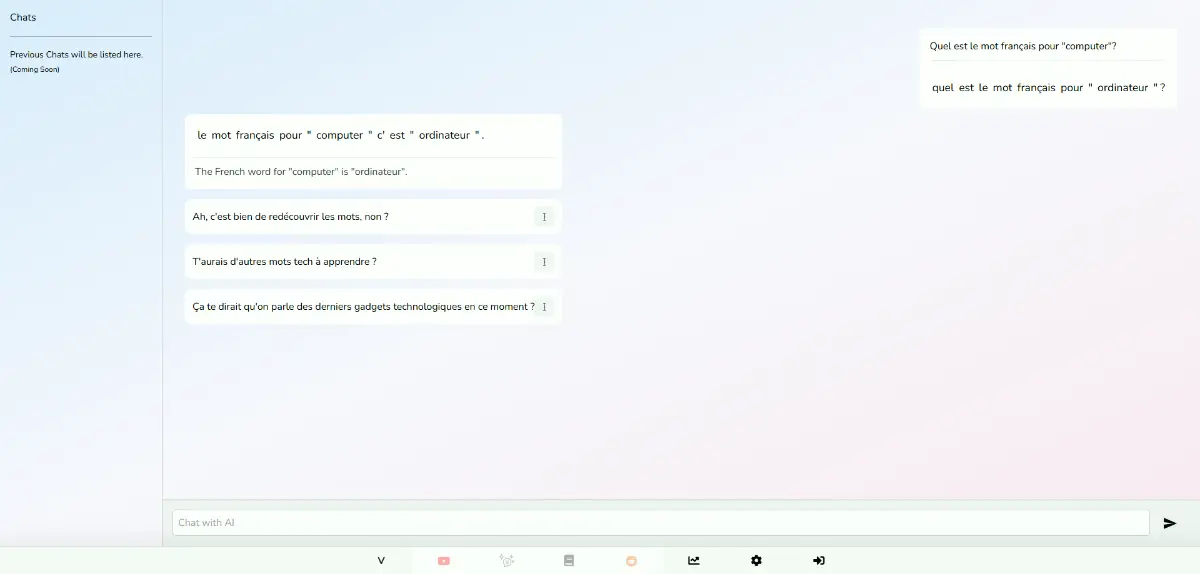Click the send message arrow icon
Screen dimensions: 1200x574
1169,523
